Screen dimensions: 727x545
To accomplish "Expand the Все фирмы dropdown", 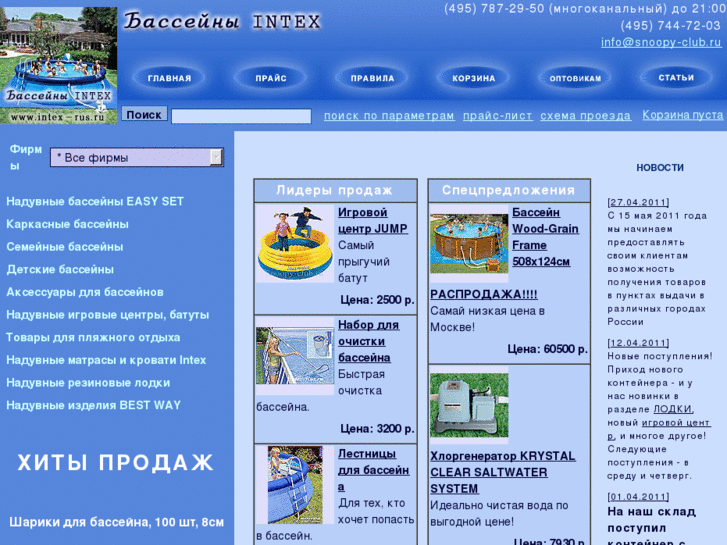I will [x=137, y=158].
